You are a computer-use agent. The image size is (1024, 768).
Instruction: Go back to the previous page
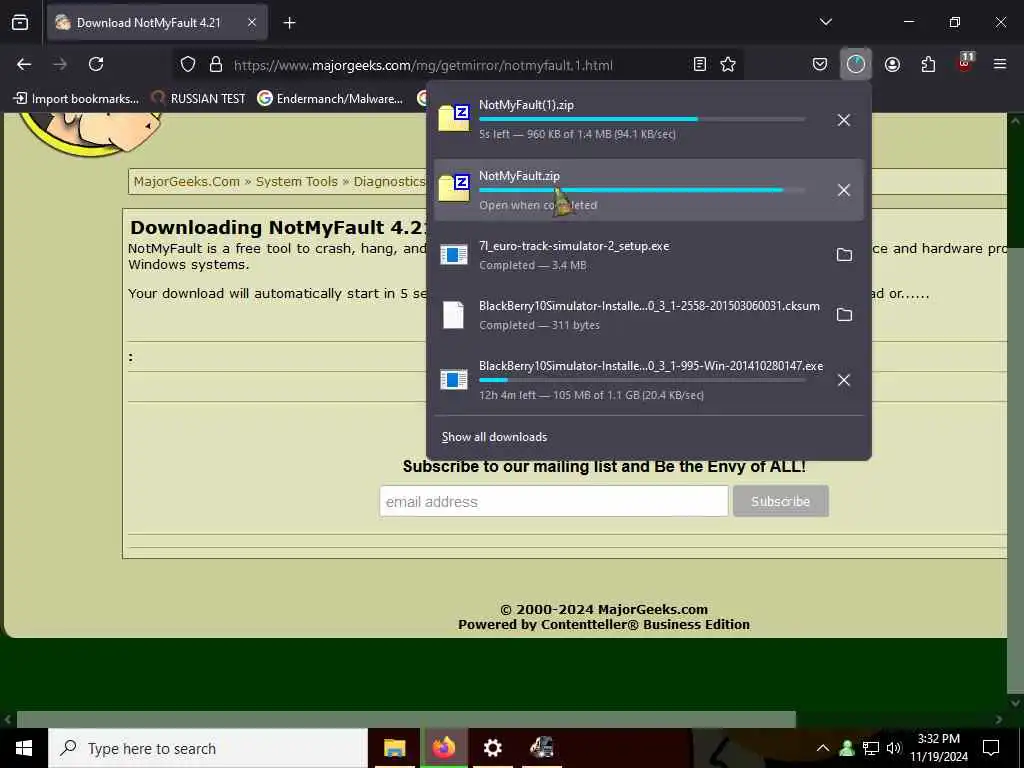[x=24, y=64]
